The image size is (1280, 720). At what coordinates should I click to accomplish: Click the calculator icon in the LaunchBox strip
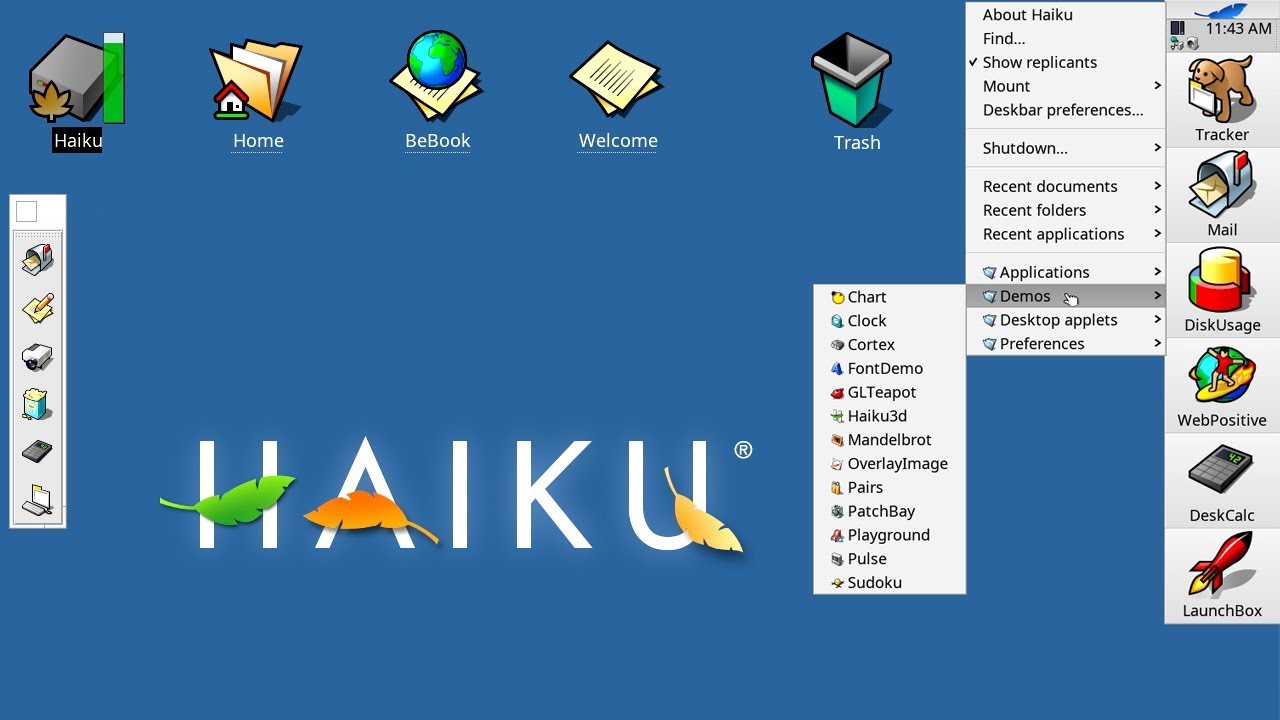[x=37, y=449]
